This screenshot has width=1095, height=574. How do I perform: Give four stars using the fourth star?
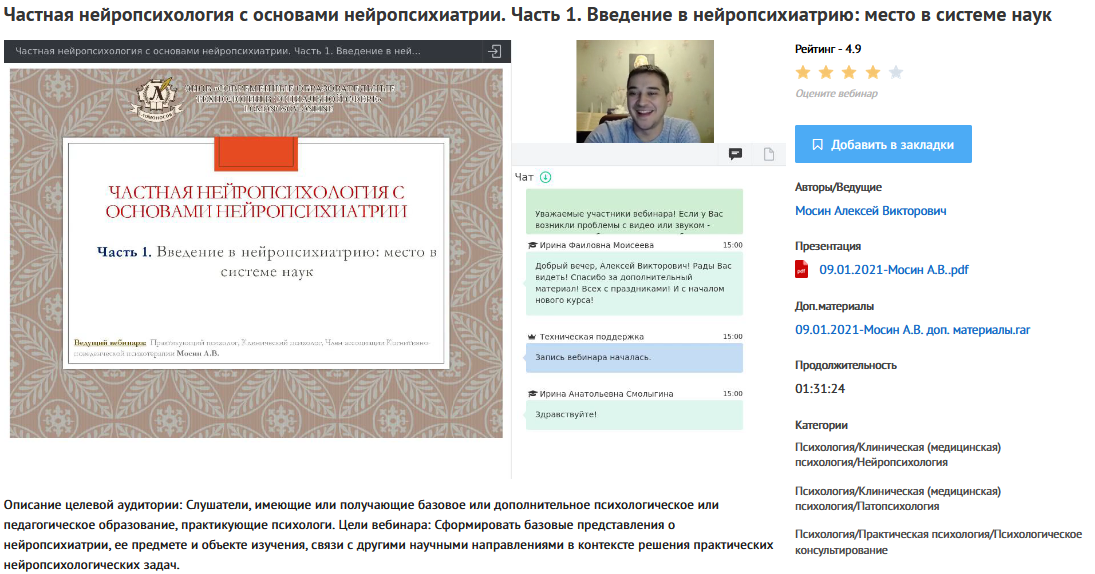[872, 72]
